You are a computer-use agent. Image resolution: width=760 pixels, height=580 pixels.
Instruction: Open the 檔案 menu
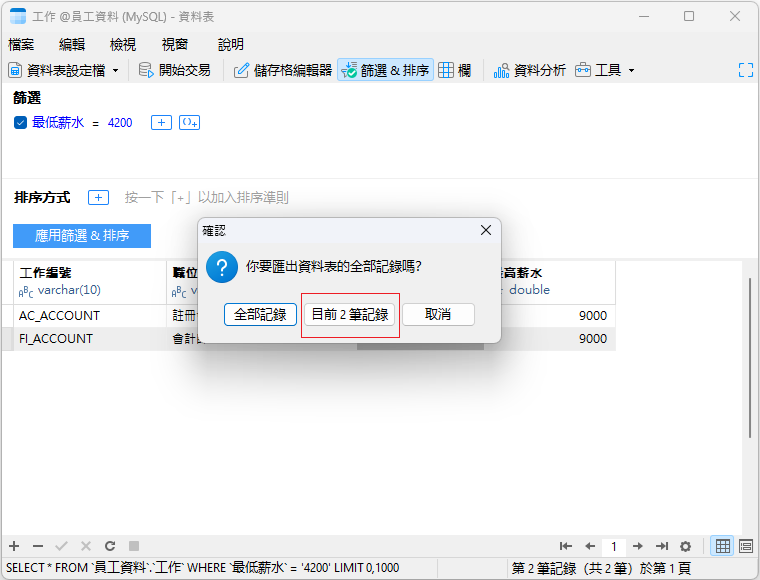21,44
